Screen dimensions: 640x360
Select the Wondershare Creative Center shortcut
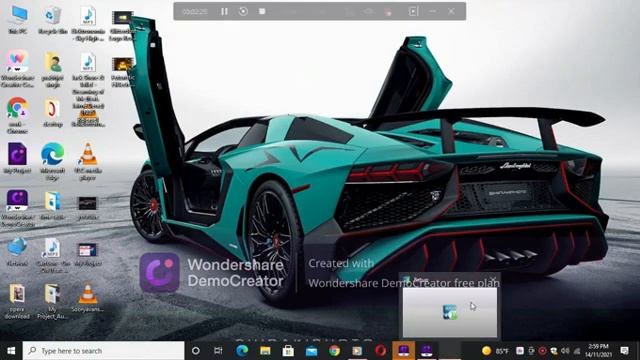point(17,69)
